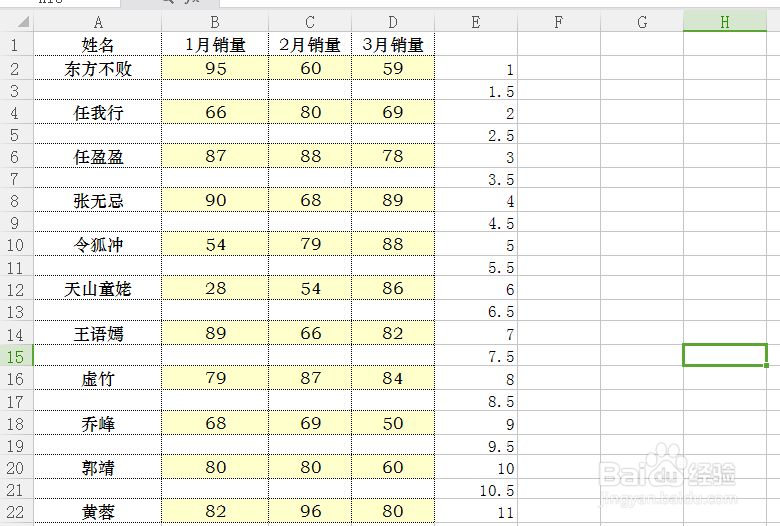780x526 pixels.
Task: Select row 9 header
Action: [x=16, y=222]
